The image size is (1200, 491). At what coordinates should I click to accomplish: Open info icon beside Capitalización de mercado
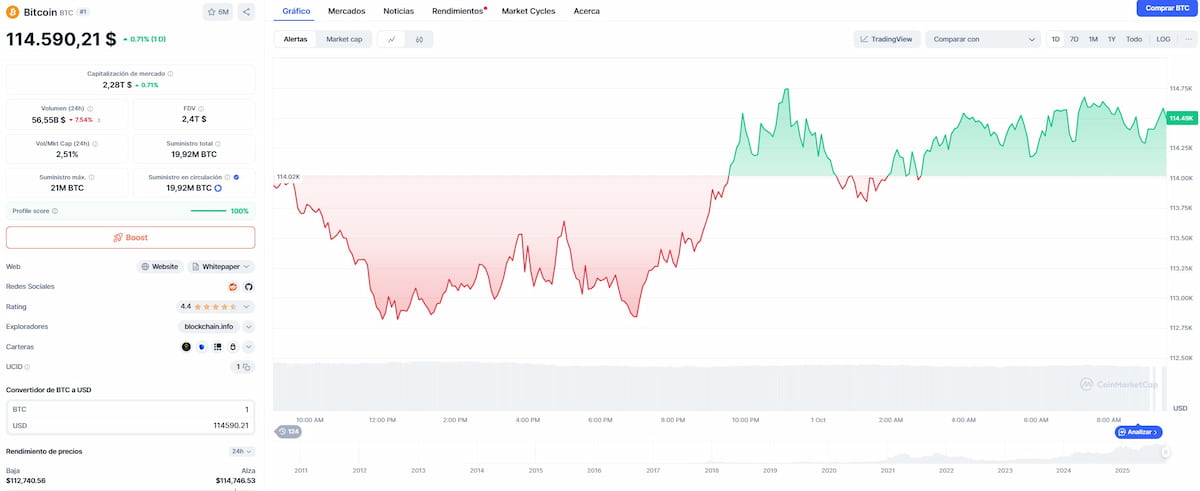(x=171, y=74)
